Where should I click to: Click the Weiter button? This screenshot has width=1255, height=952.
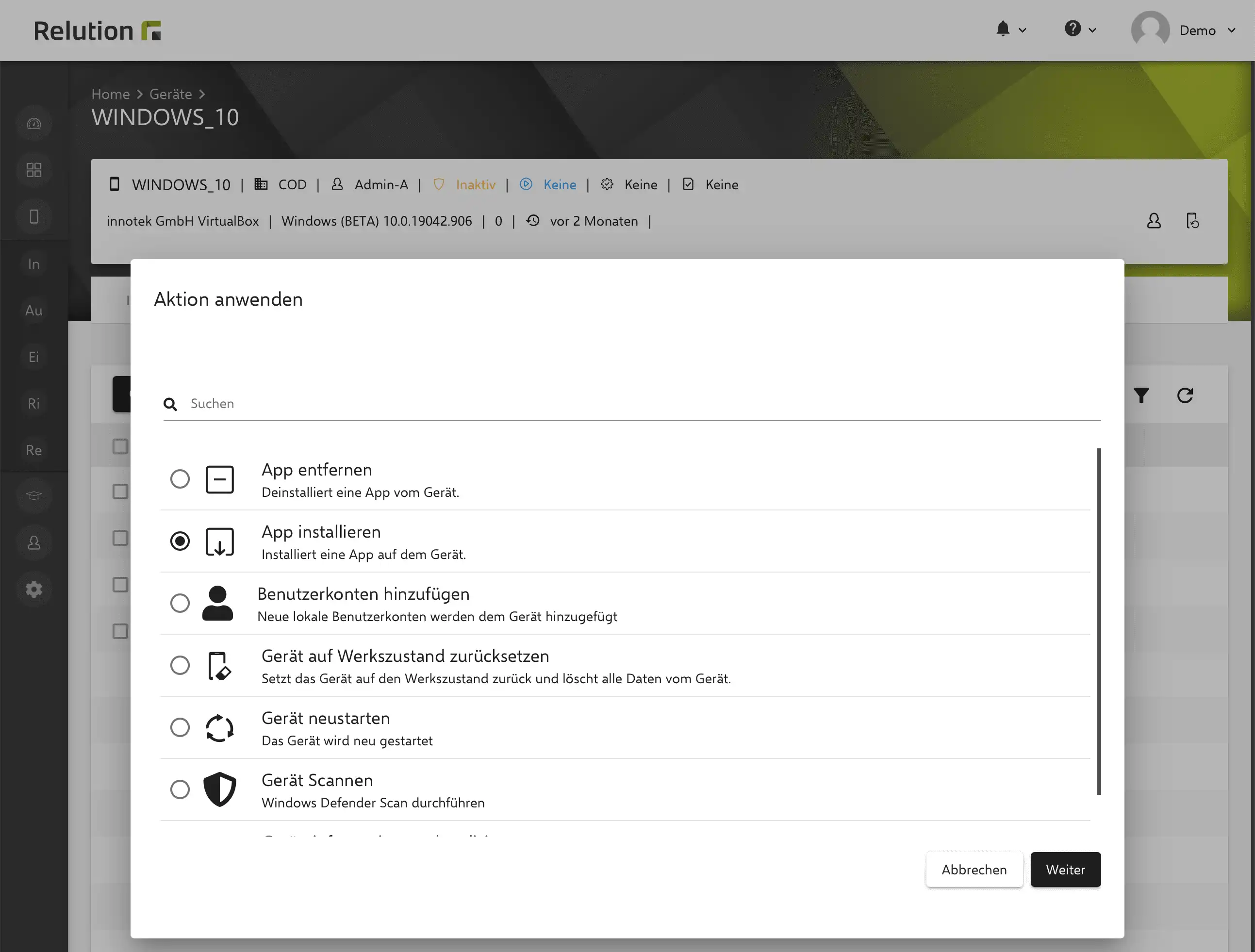tap(1066, 869)
